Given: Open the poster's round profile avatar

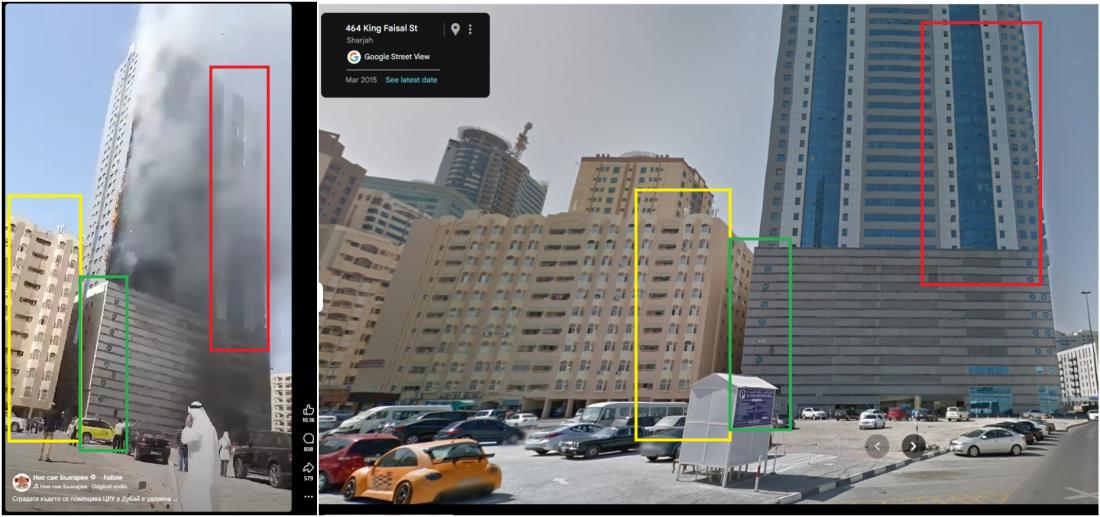Looking at the screenshot, I should pyautogui.click(x=20, y=481).
